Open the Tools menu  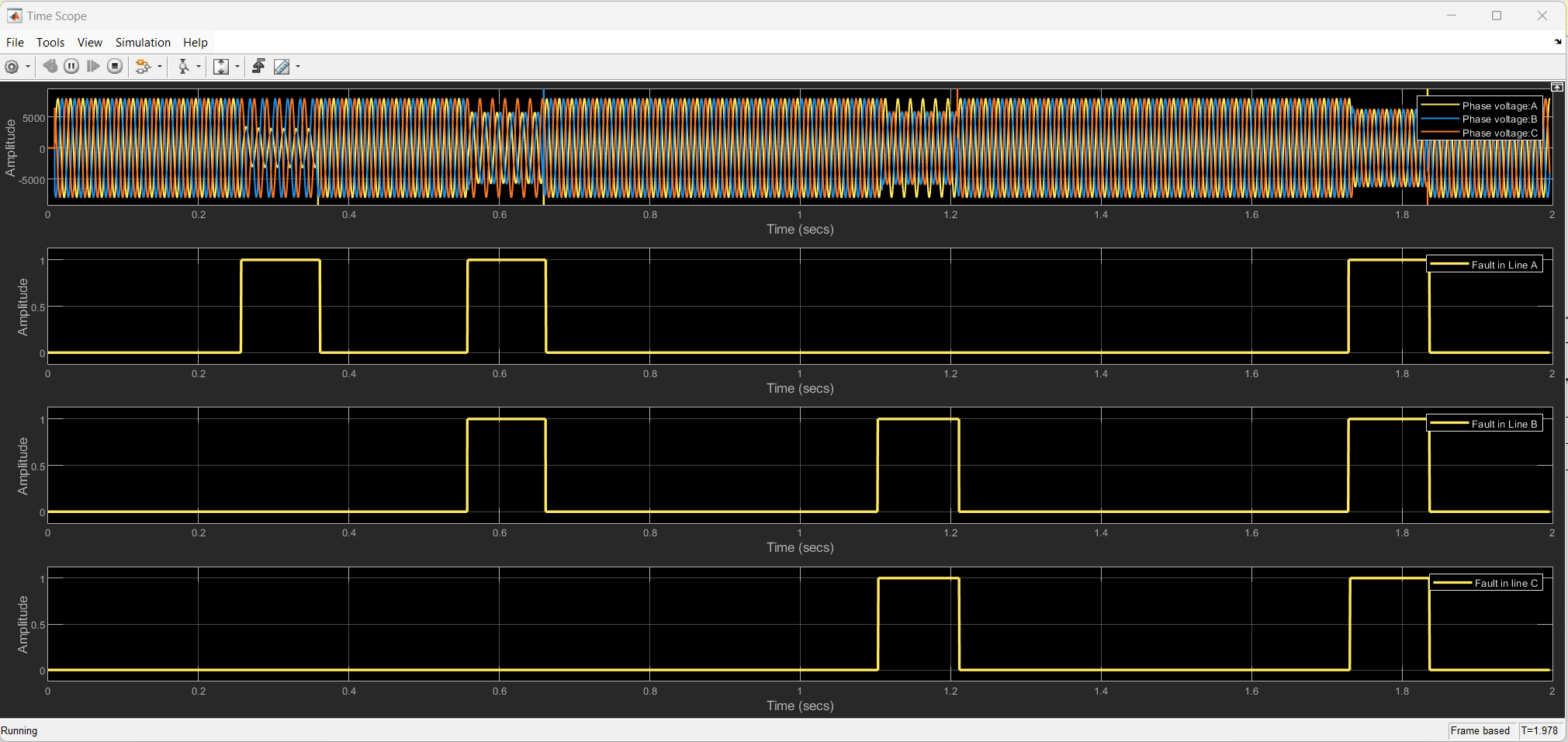pyautogui.click(x=50, y=43)
